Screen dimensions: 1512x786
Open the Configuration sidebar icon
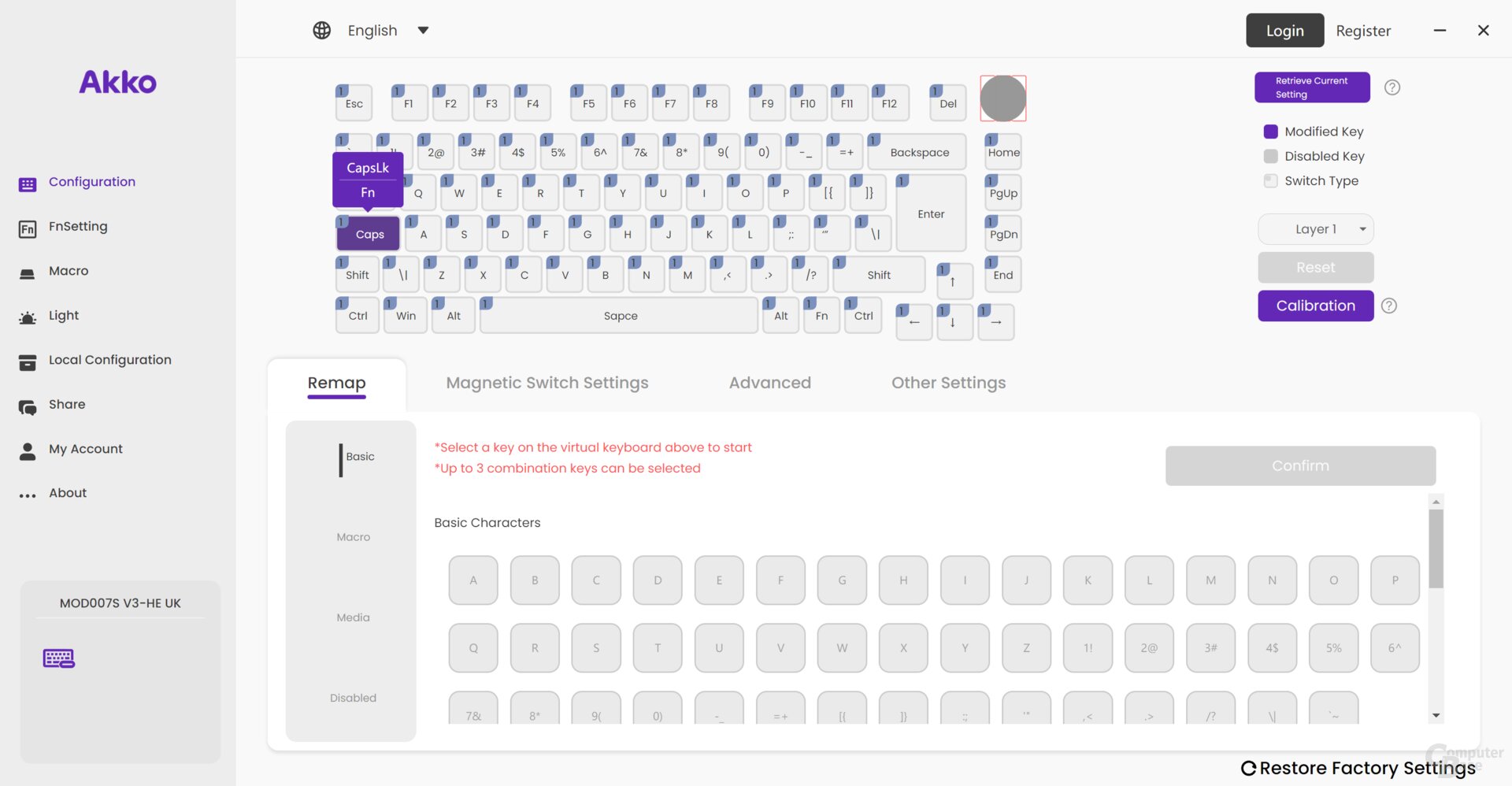(28, 184)
